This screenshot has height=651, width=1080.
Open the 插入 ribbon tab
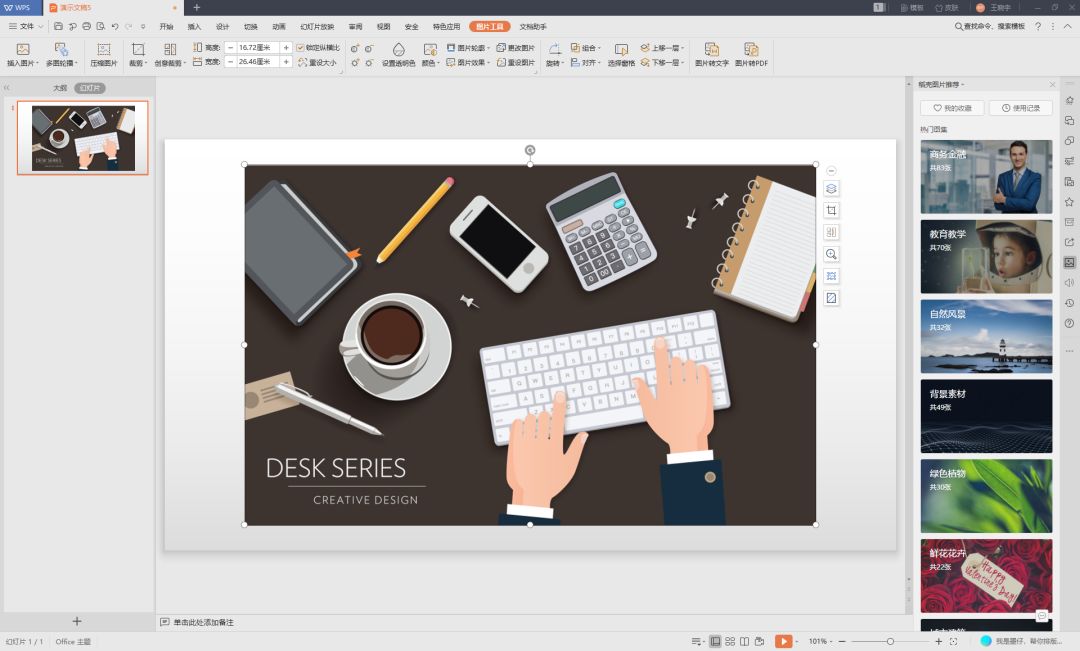coord(194,26)
